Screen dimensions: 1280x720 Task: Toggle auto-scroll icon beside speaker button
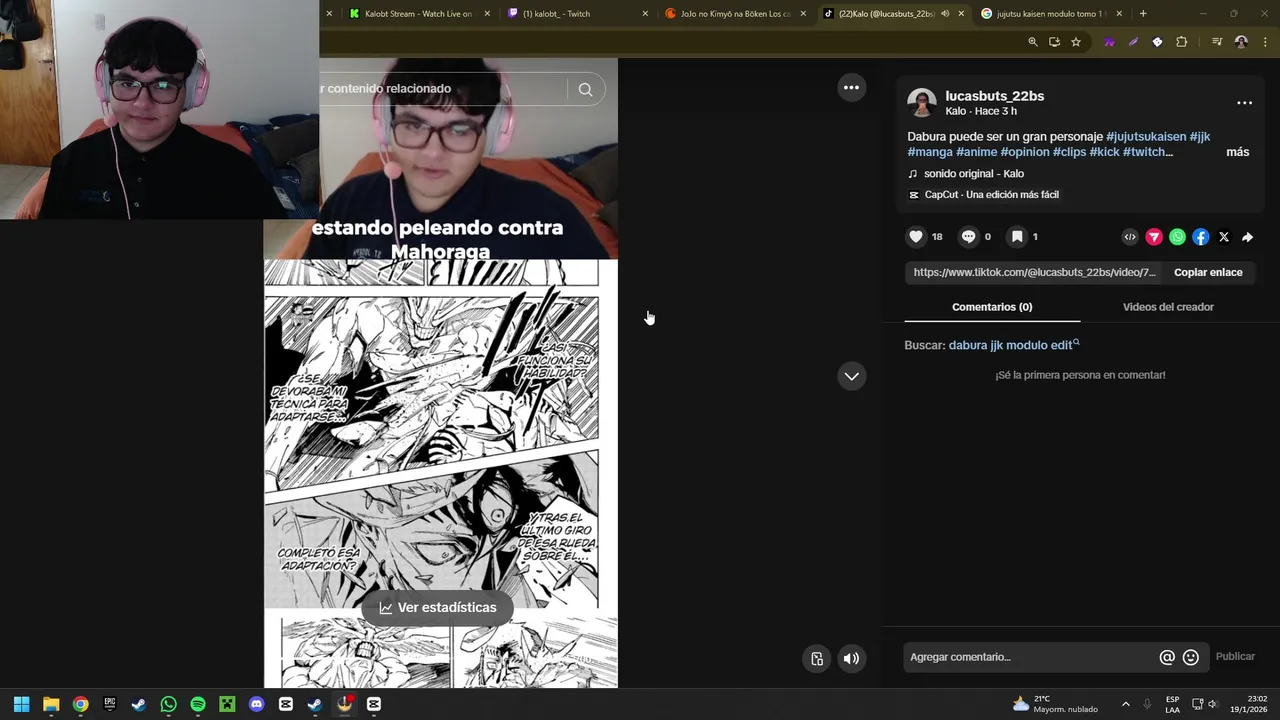[x=817, y=658]
